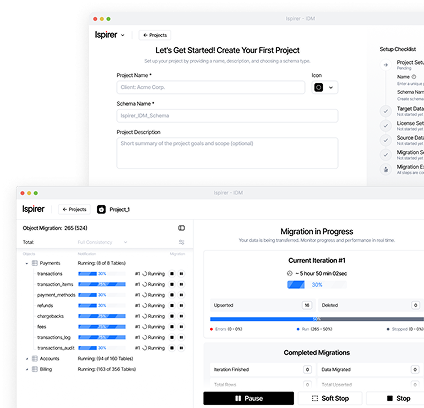Select the transactions_audit table row
Viewport: 424px width, 408px height.
110,348
